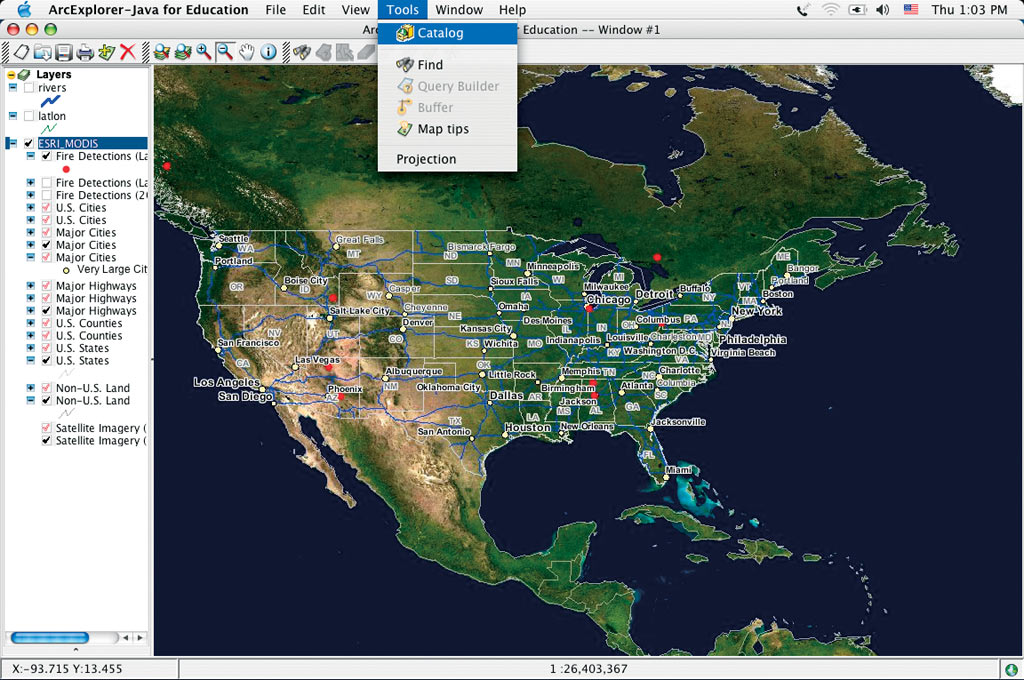Viewport: 1024px width, 680px height.
Task: Click the US flag input menu icon
Action: pos(911,9)
